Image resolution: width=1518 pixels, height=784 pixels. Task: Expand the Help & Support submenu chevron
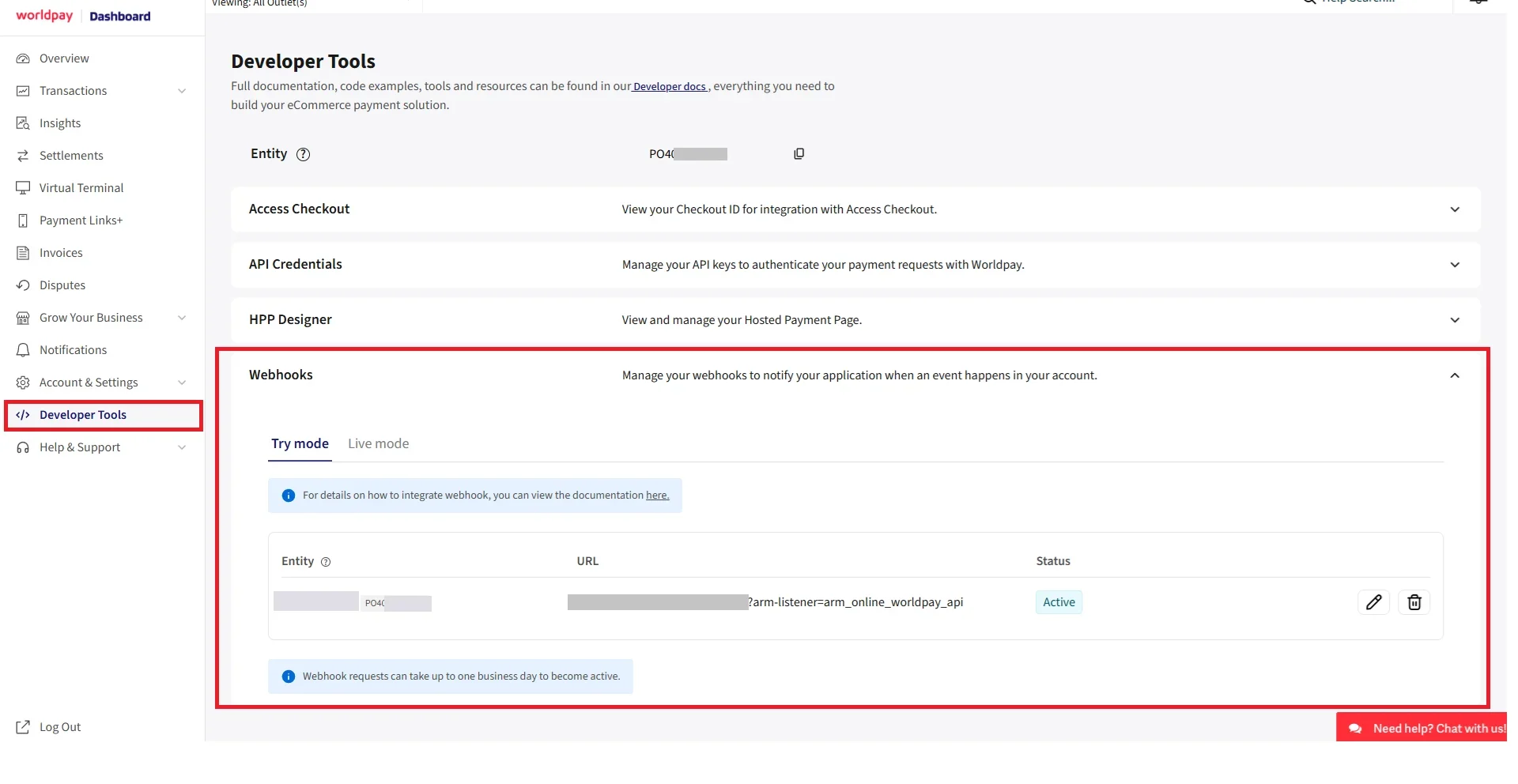(182, 447)
